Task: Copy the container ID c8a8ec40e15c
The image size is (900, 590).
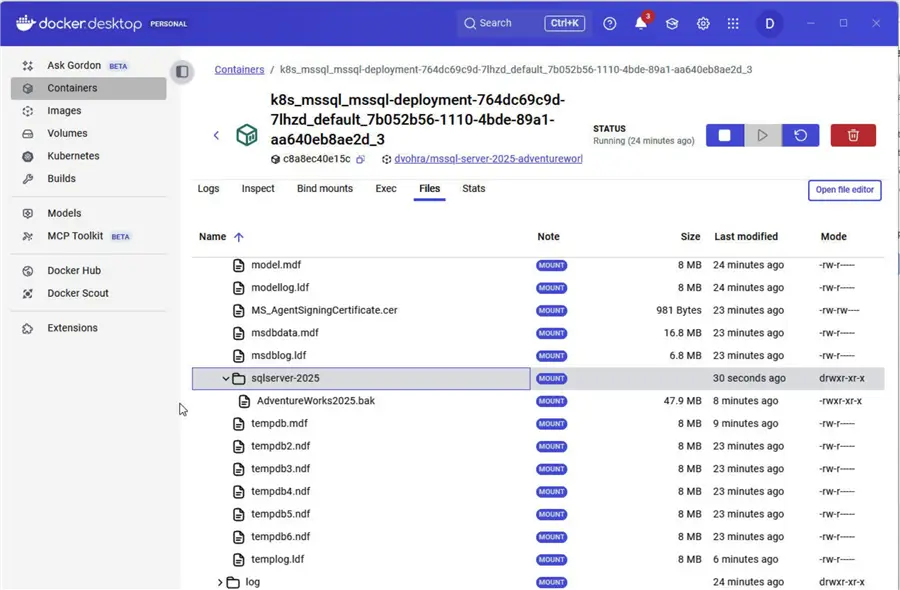Action: 360,159
